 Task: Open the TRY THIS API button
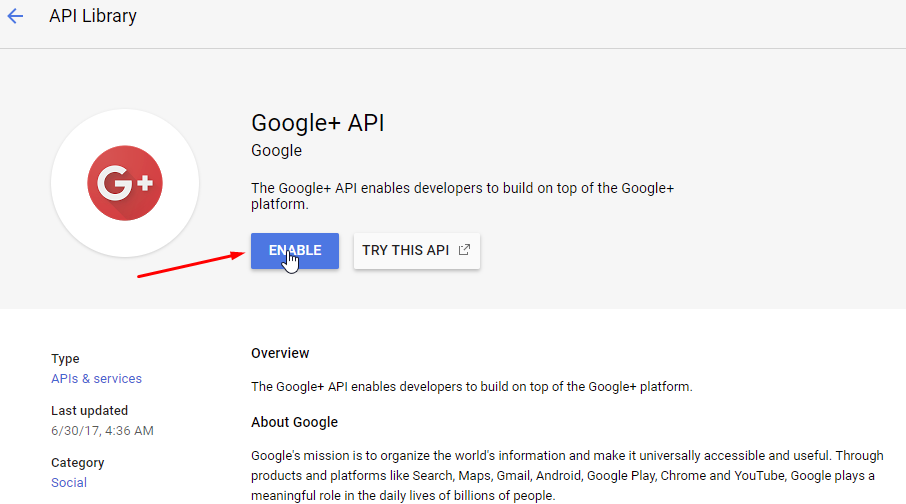[406, 250]
